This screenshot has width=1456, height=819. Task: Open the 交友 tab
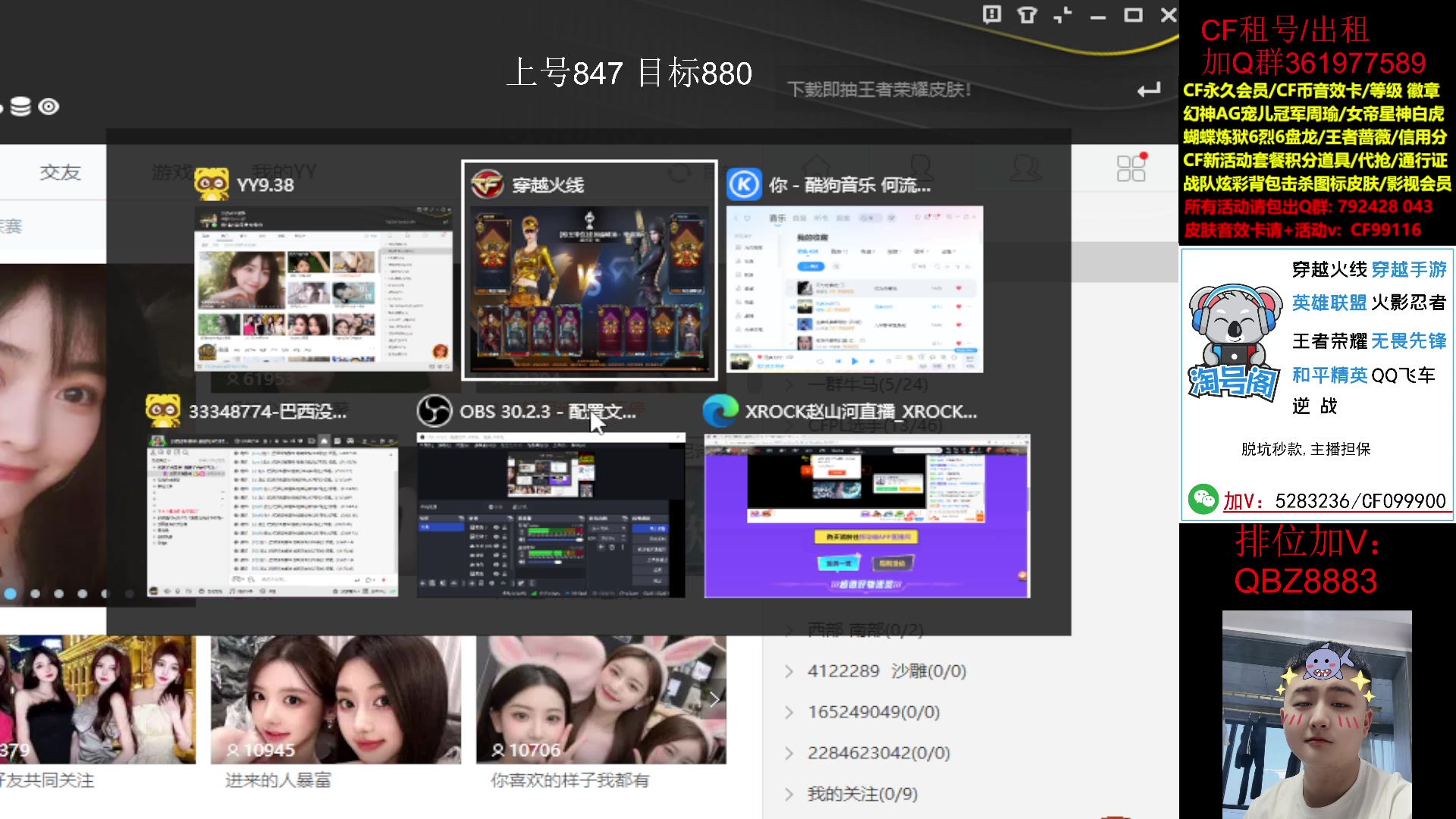tap(60, 172)
